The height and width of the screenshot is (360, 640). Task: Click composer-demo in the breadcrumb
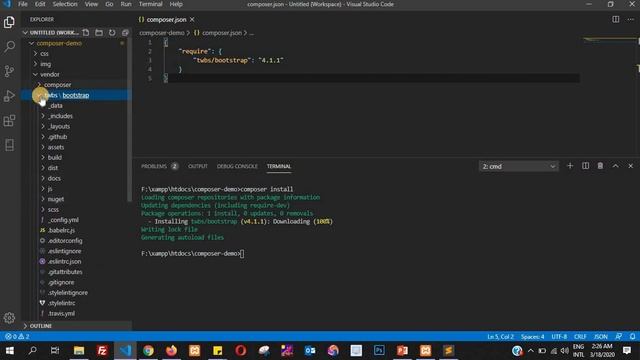click(162, 33)
